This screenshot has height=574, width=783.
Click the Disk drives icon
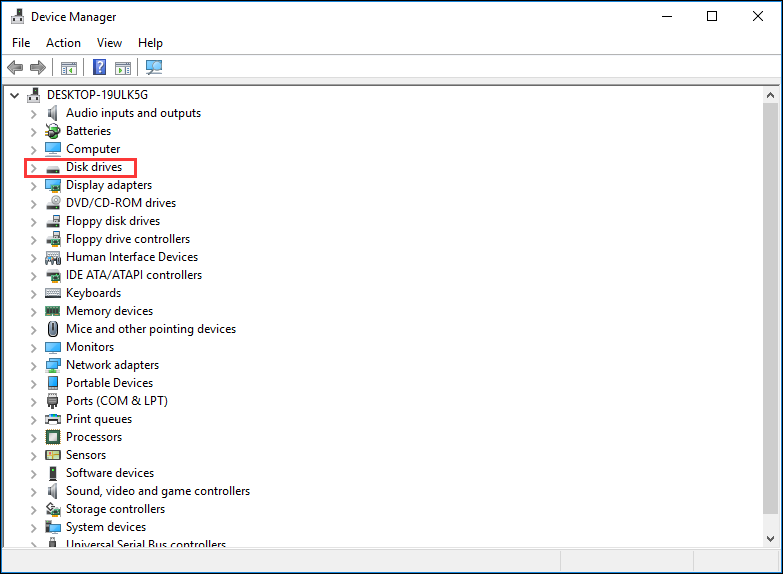click(x=52, y=169)
